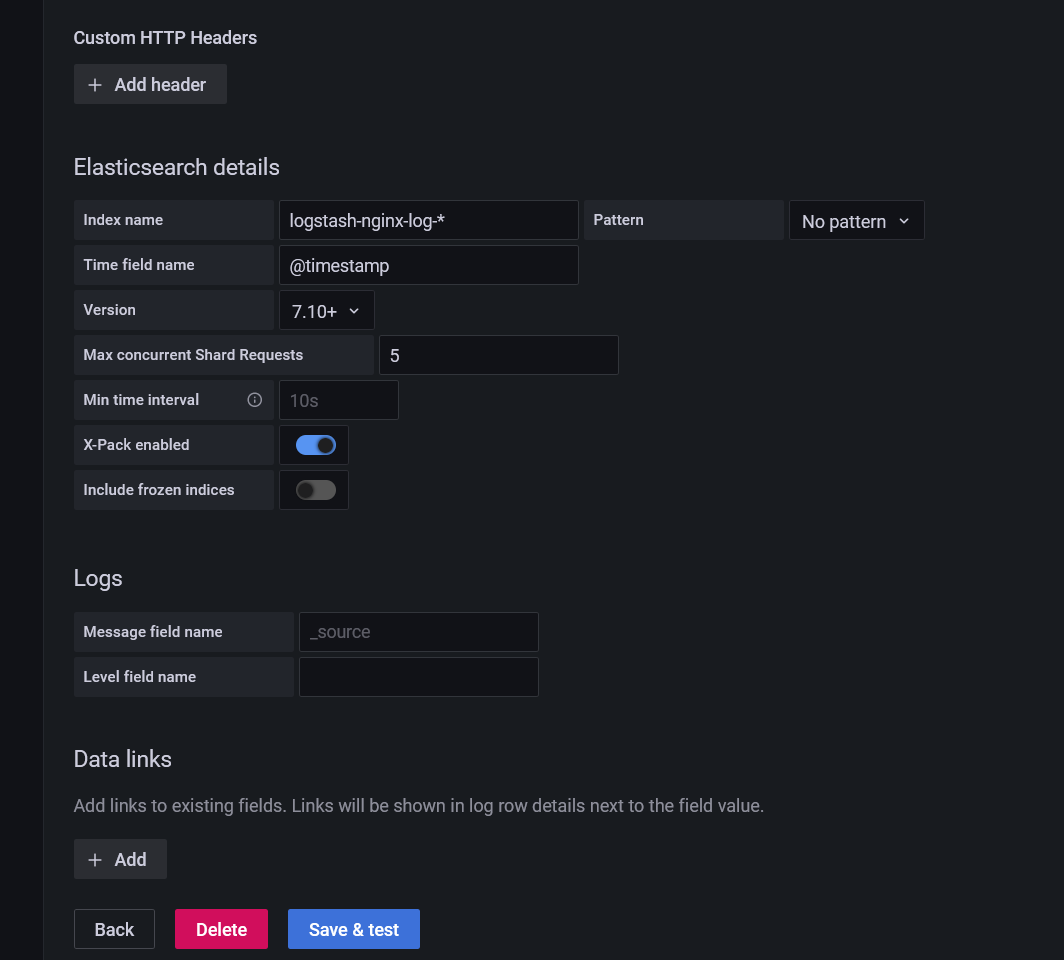
Task: Click the chevron arrow in Version selector
Action: [353, 311]
